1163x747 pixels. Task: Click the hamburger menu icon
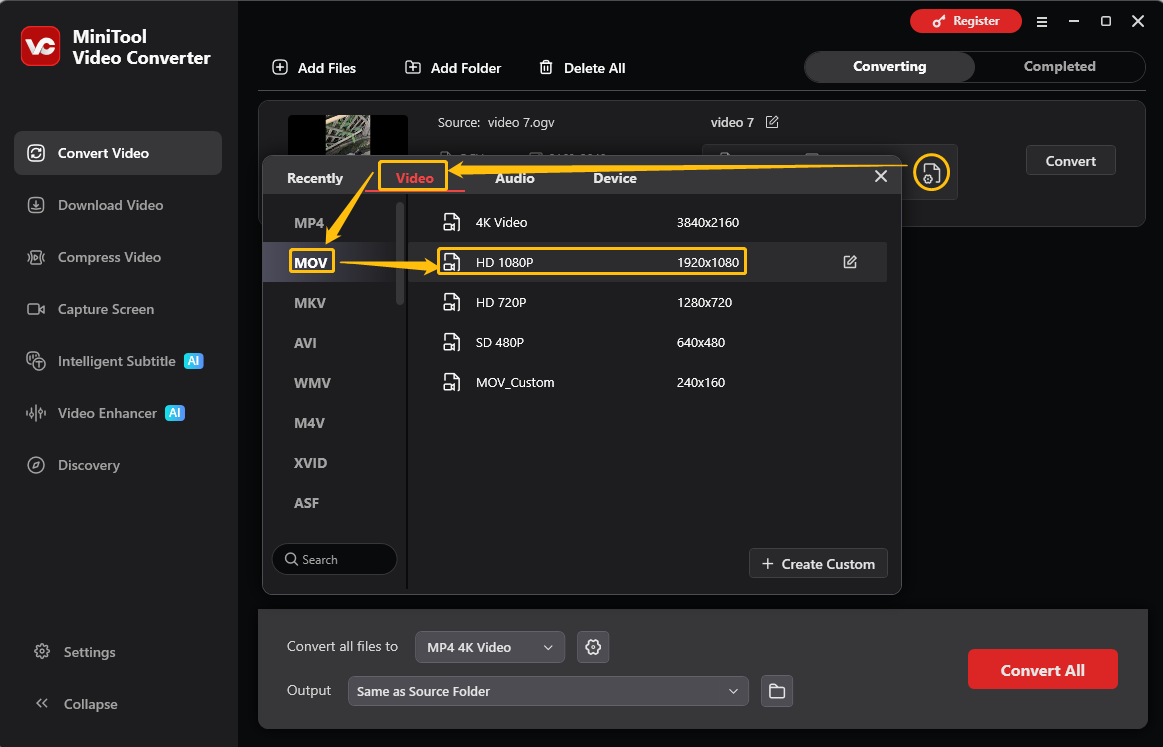pos(1041,22)
